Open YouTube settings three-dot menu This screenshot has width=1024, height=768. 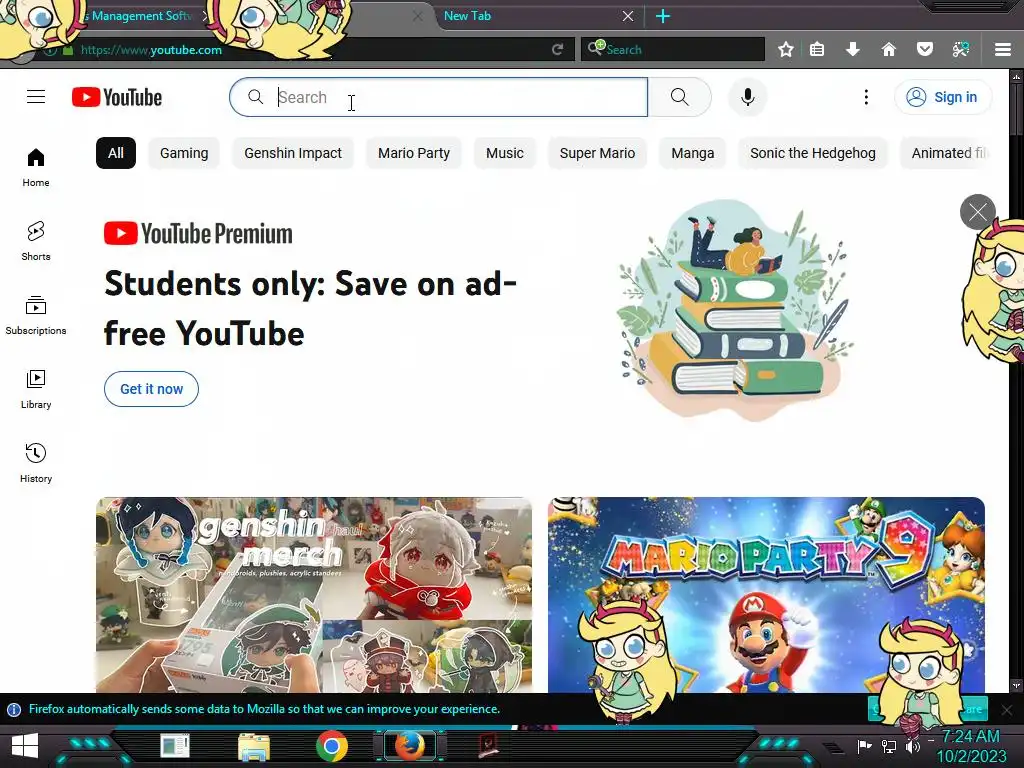(x=866, y=97)
